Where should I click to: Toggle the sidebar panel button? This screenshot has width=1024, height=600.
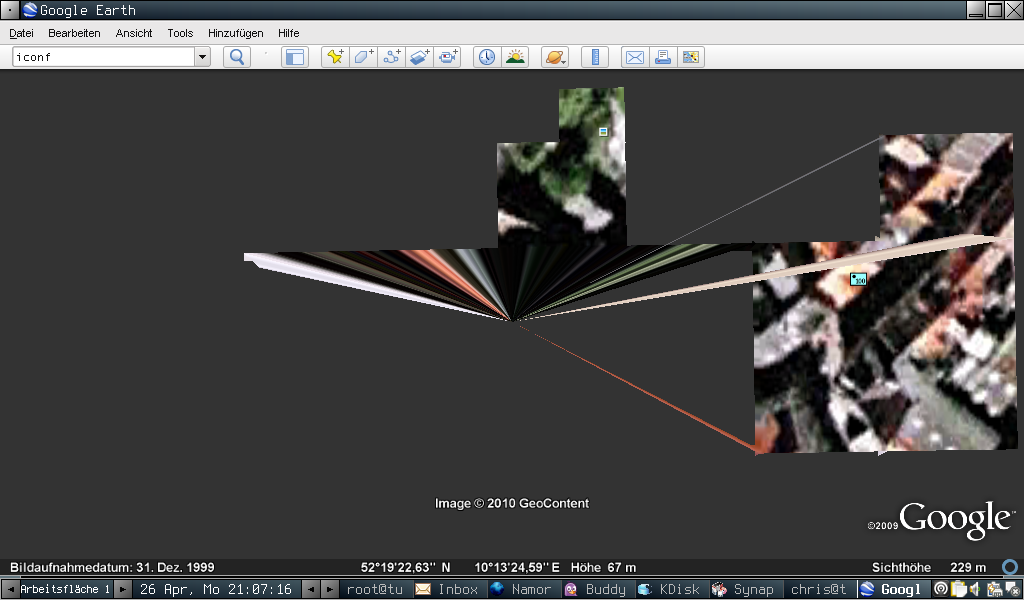click(295, 57)
